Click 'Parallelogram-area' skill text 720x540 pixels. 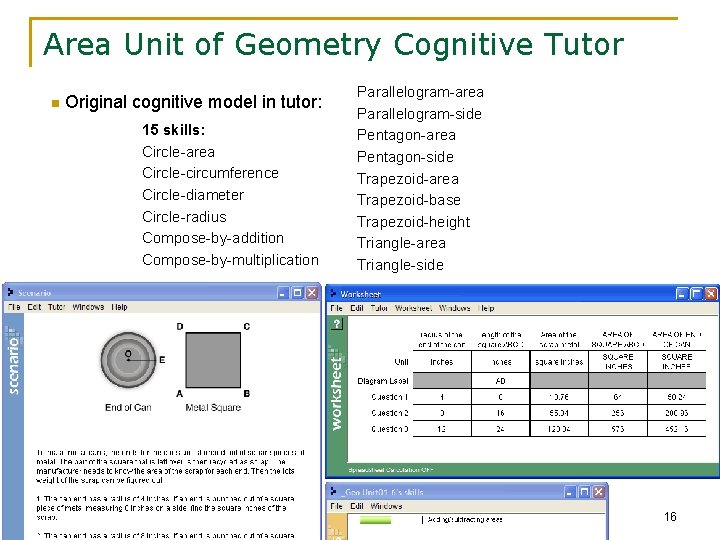click(420, 92)
